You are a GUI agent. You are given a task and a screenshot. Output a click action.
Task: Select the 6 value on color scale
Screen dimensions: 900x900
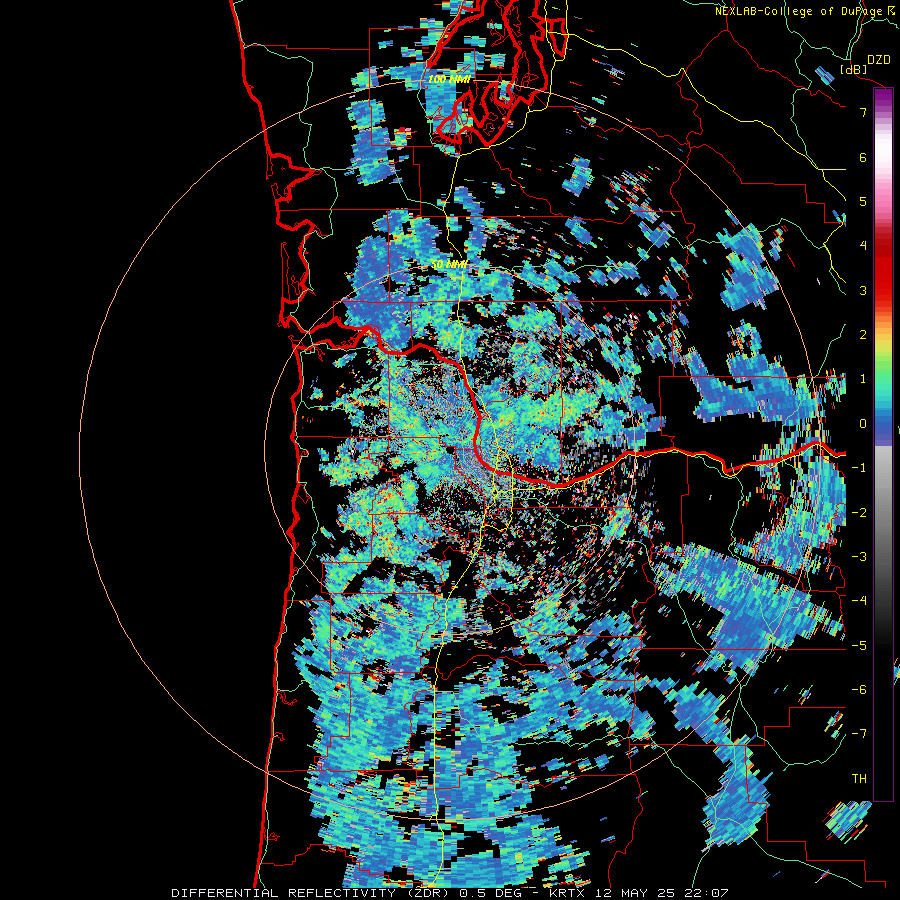863,157
